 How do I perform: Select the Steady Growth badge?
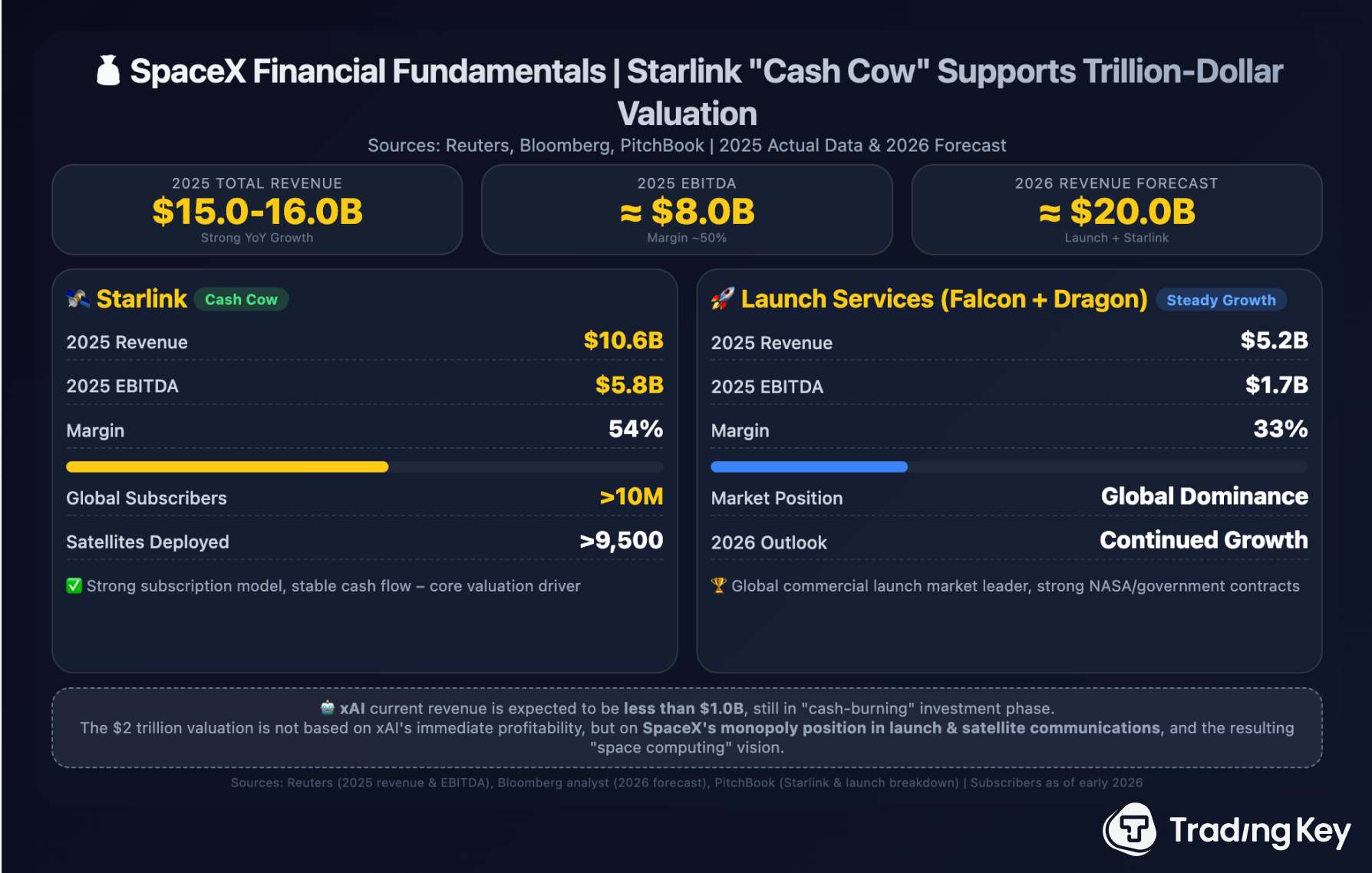(1221, 300)
